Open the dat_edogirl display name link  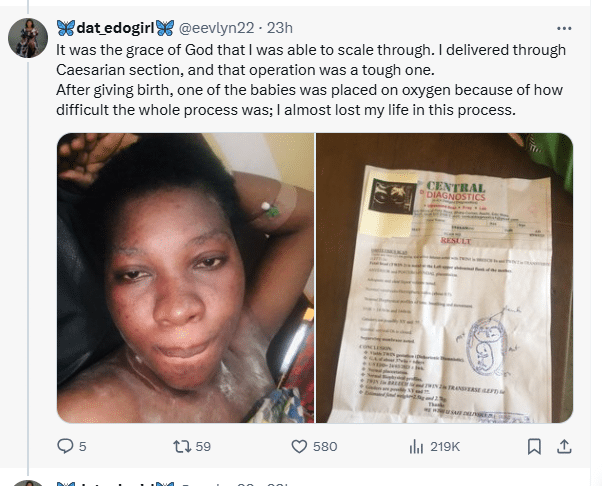[114, 26]
